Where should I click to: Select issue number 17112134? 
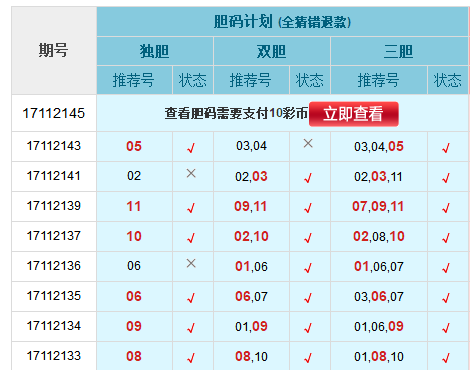(x=54, y=326)
